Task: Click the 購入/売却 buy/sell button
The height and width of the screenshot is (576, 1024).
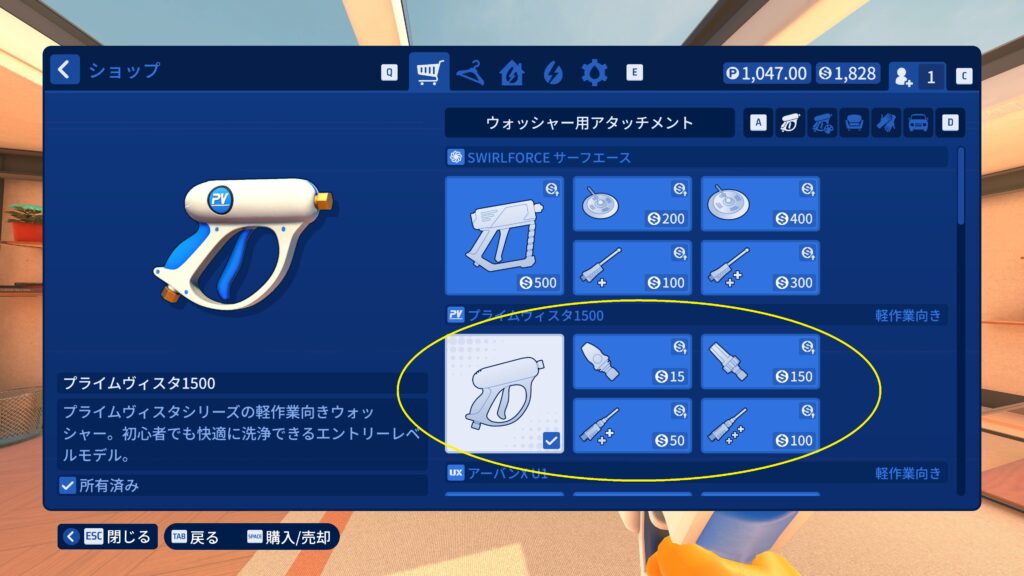Action: coord(289,537)
